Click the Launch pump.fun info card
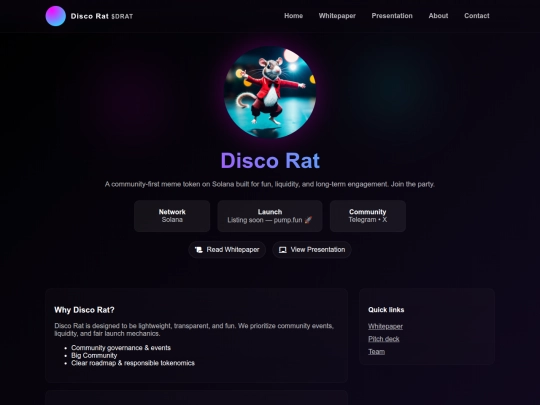The image size is (540, 405). click(270, 216)
